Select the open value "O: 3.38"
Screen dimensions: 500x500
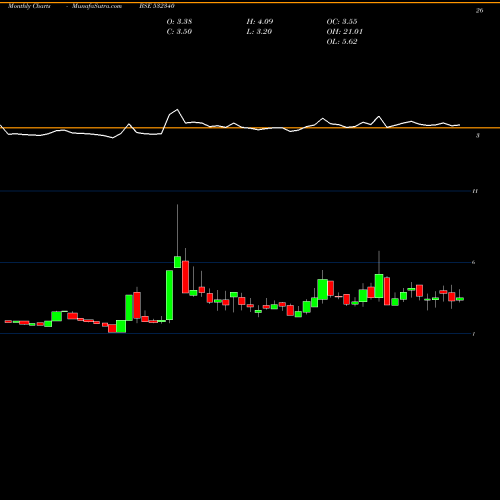coord(179,22)
